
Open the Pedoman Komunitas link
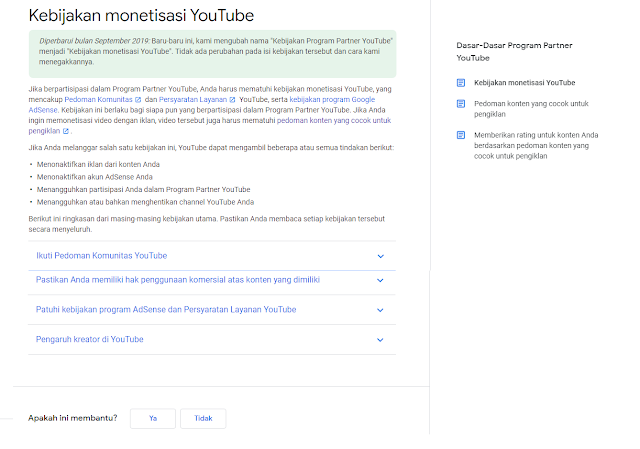coord(98,100)
